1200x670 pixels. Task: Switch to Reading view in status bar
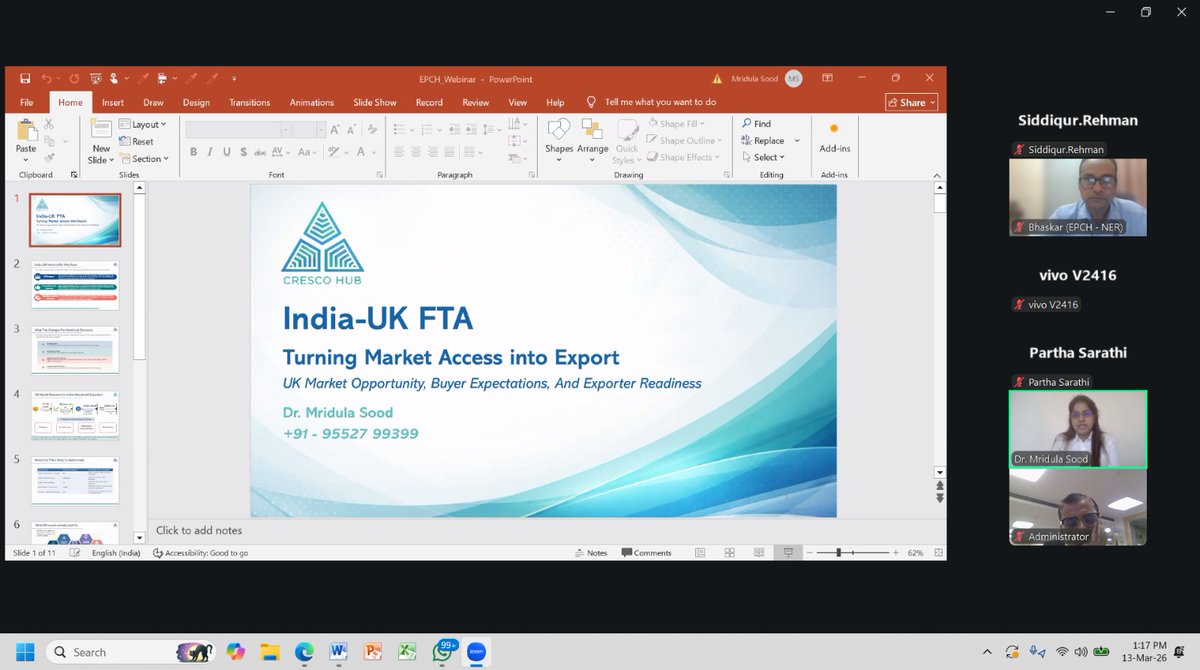pyautogui.click(x=758, y=552)
